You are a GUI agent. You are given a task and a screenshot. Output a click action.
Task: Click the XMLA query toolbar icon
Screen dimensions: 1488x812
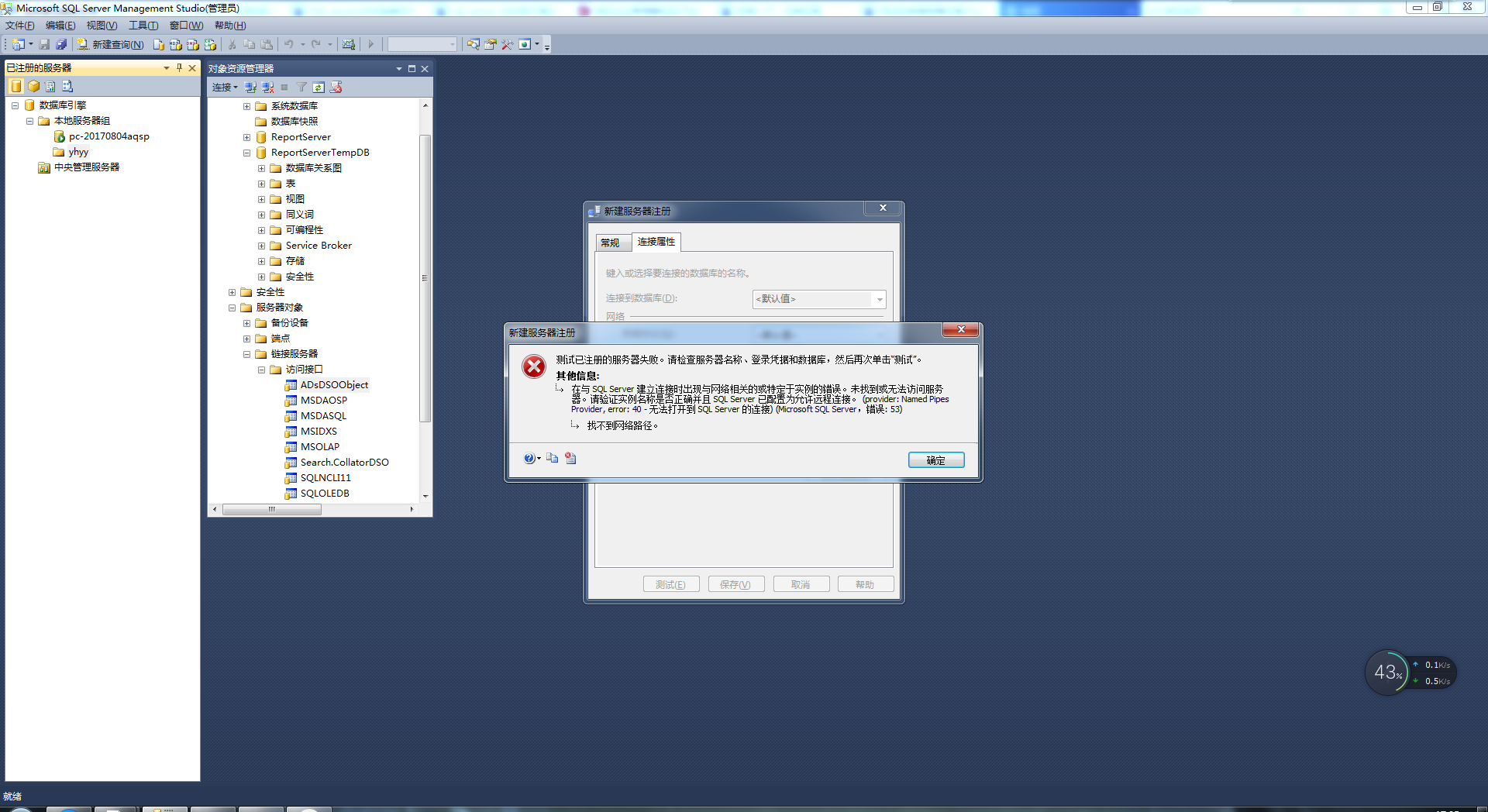point(210,45)
